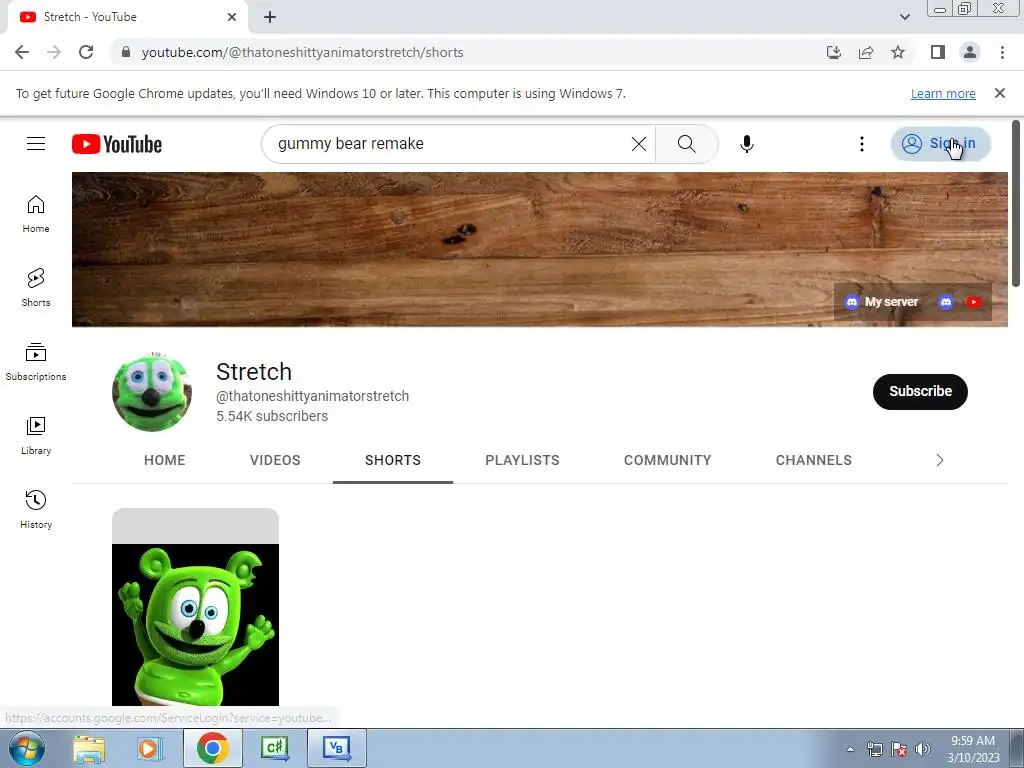The width and height of the screenshot is (1024, 768).
Task: Share this page icon
Action: pyautogui.click(x=866, y=52)
